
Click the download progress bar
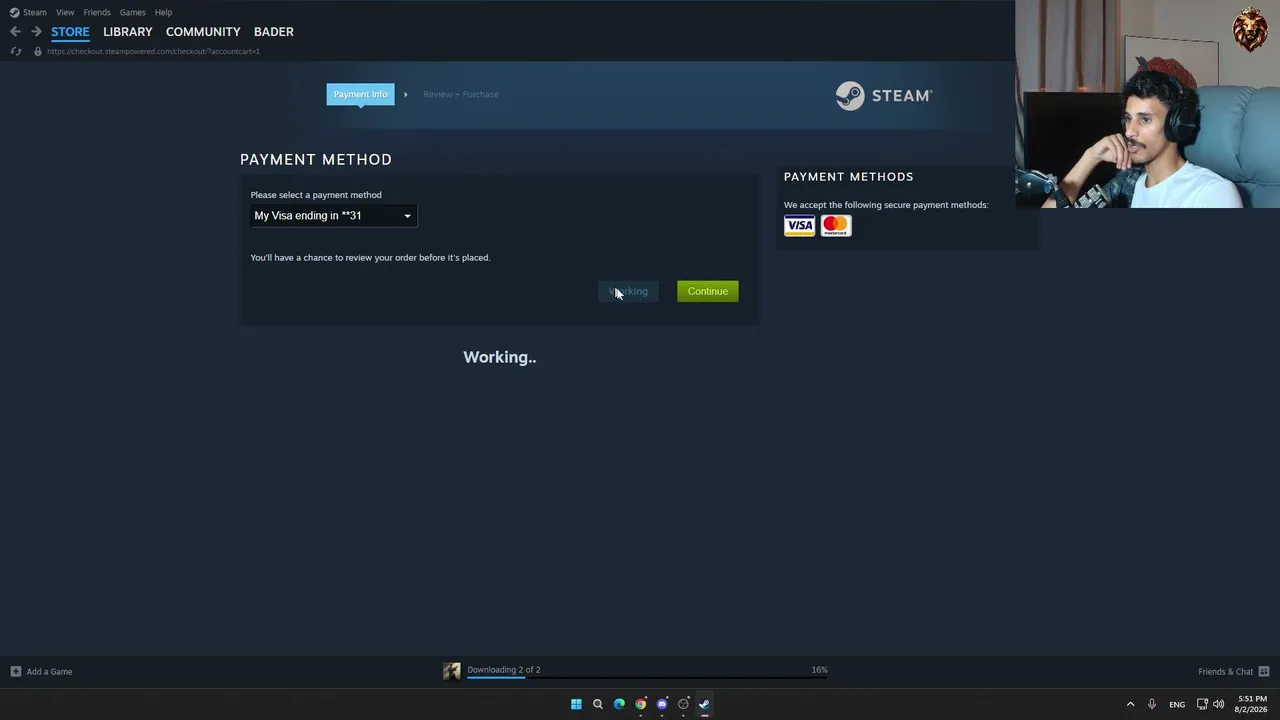pyautogui.click(x=647, y=678)
